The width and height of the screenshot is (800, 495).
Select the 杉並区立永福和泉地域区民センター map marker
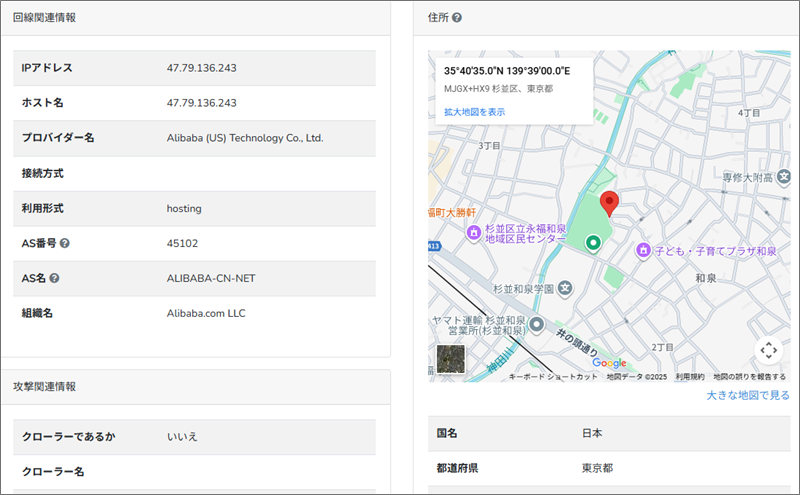474,232
